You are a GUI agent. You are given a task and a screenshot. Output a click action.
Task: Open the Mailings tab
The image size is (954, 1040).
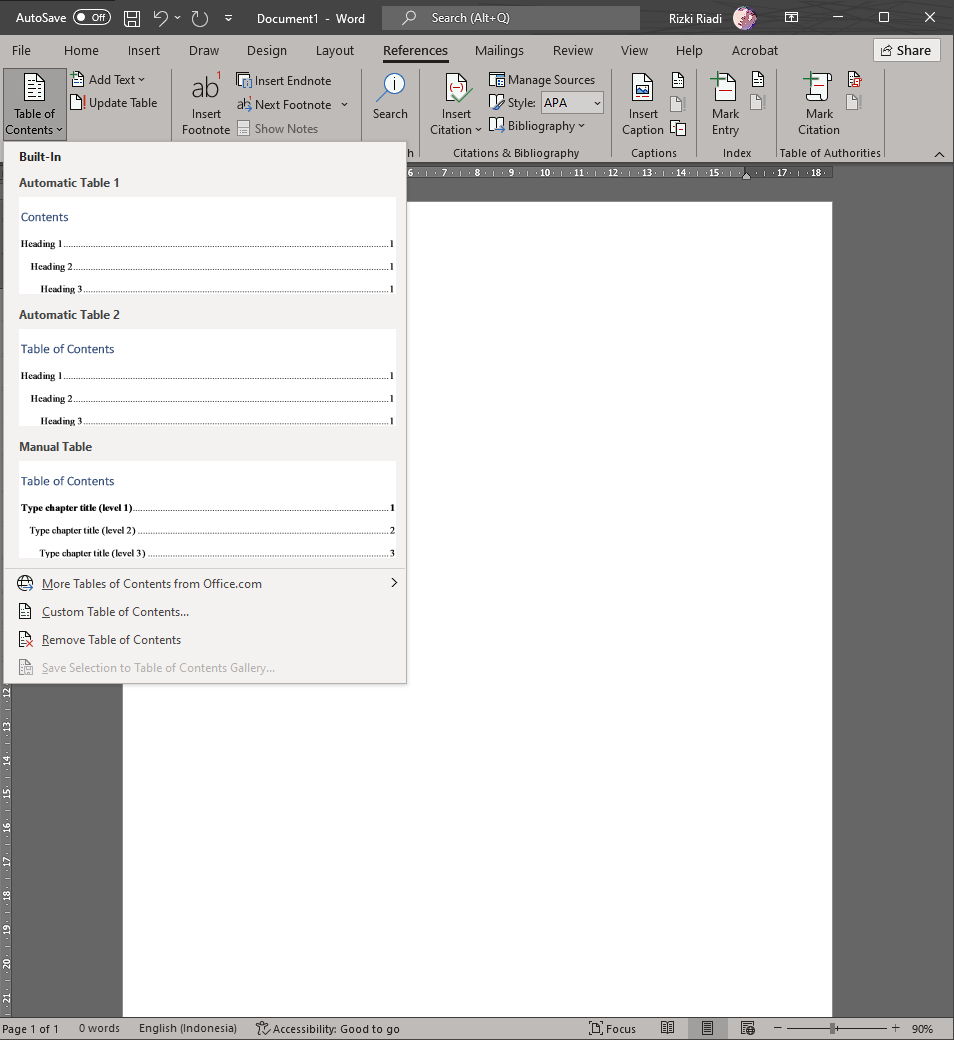(499, 50)
